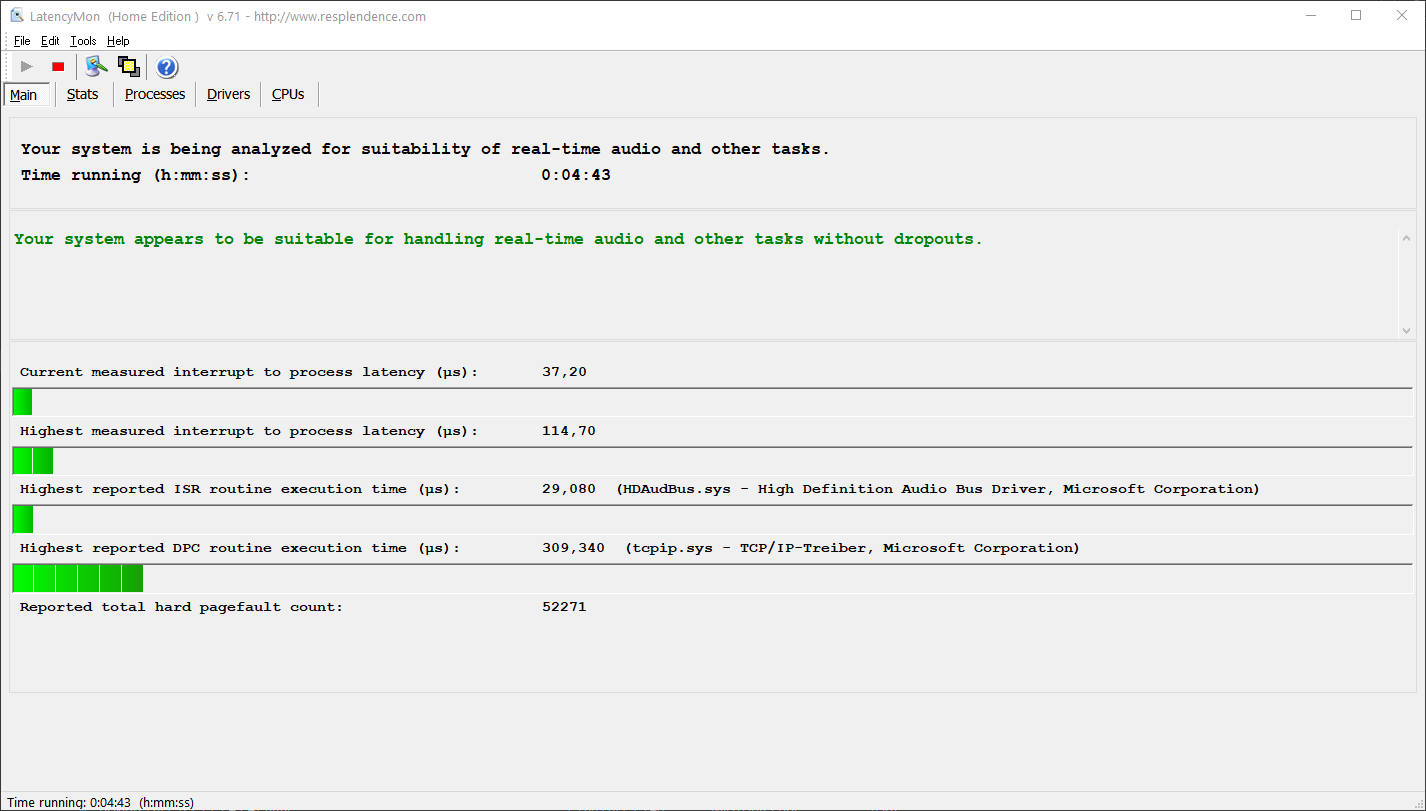
Task: Switch to the CPUs tab
Action: tap(288, 94)
